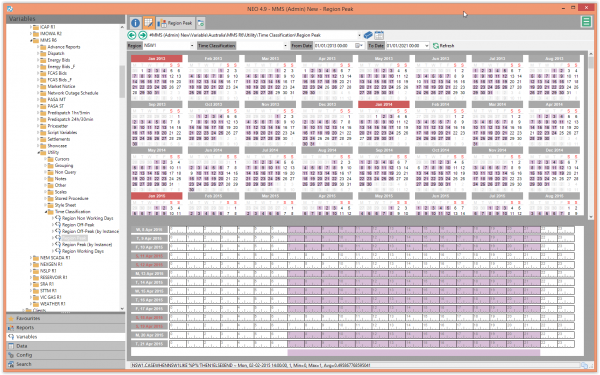Go forward with the green right arrow
Screen dimensions: 600x375
coord(143,35)
